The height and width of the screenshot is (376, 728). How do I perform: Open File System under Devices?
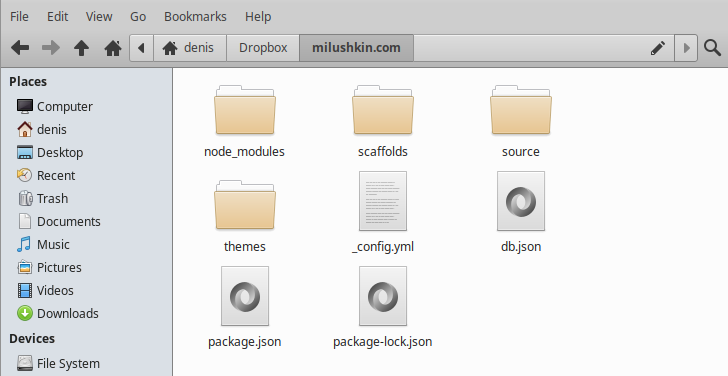pyautogui.click(x=58, y=363)
